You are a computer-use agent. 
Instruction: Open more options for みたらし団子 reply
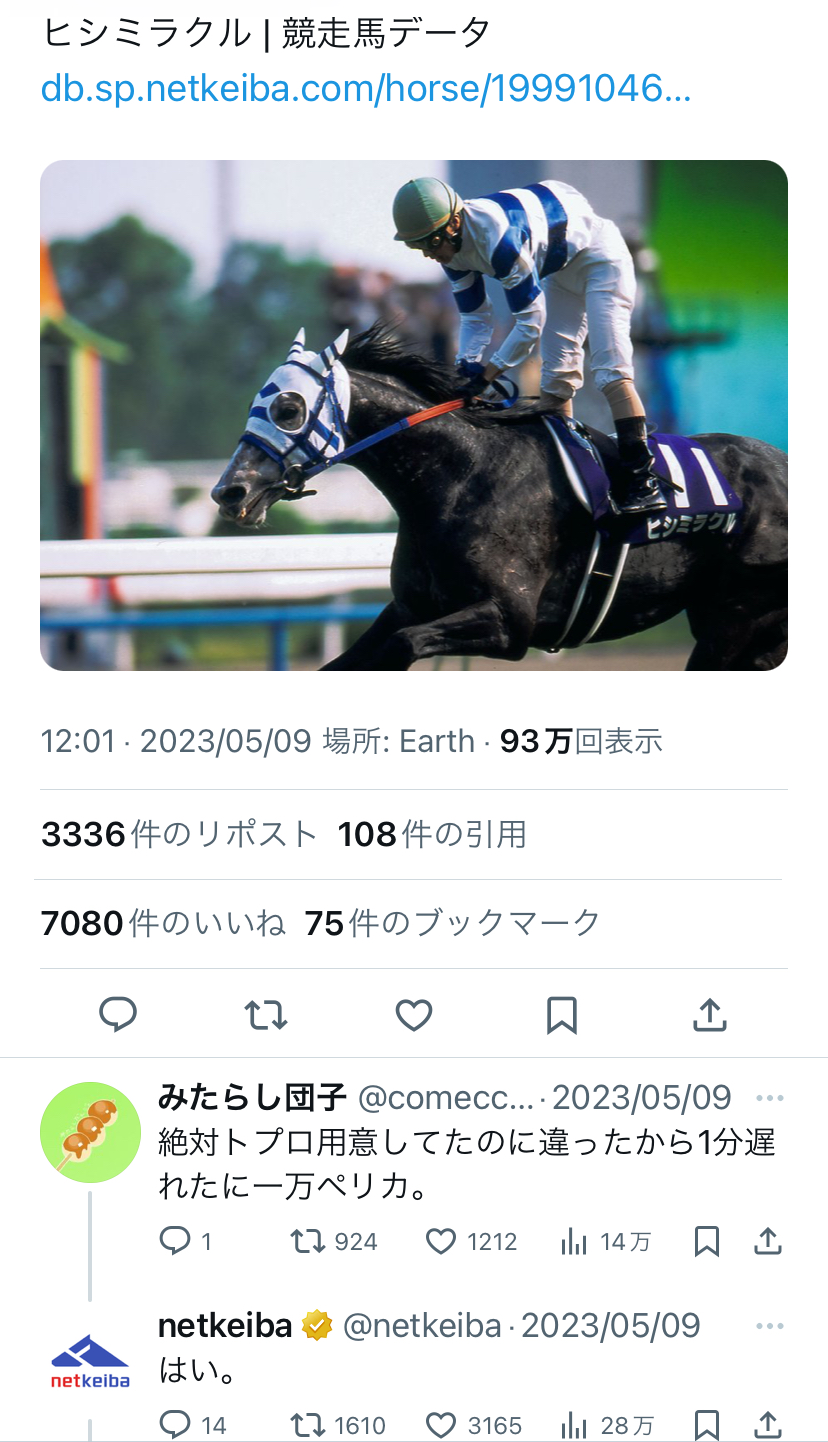point(770,1098)
